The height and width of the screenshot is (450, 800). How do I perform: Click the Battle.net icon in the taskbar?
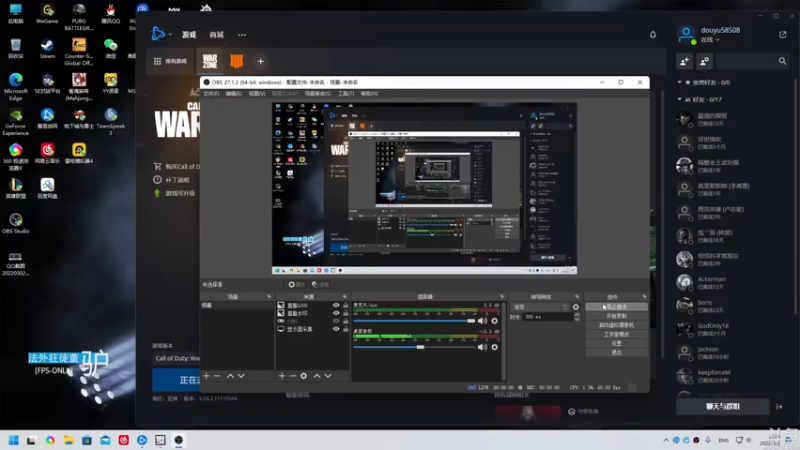point(142,440)
